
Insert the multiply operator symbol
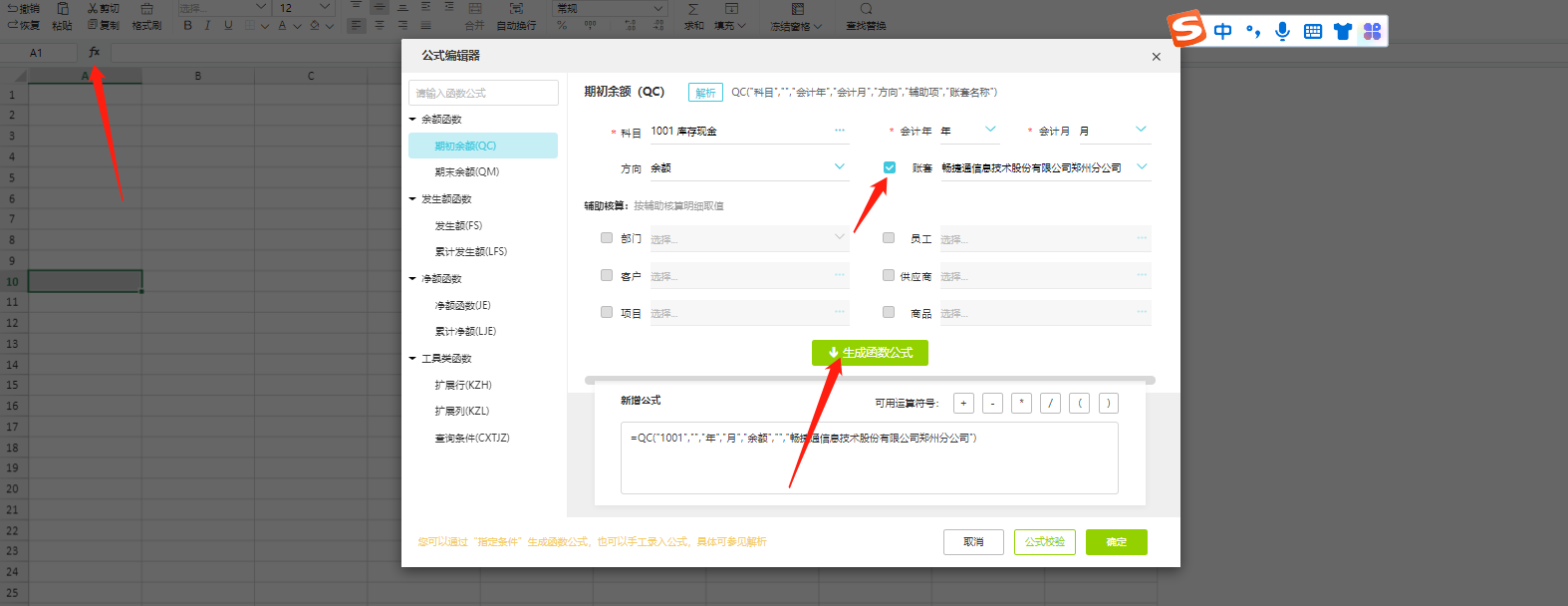pyautogui.click(x=1021, y=403)
